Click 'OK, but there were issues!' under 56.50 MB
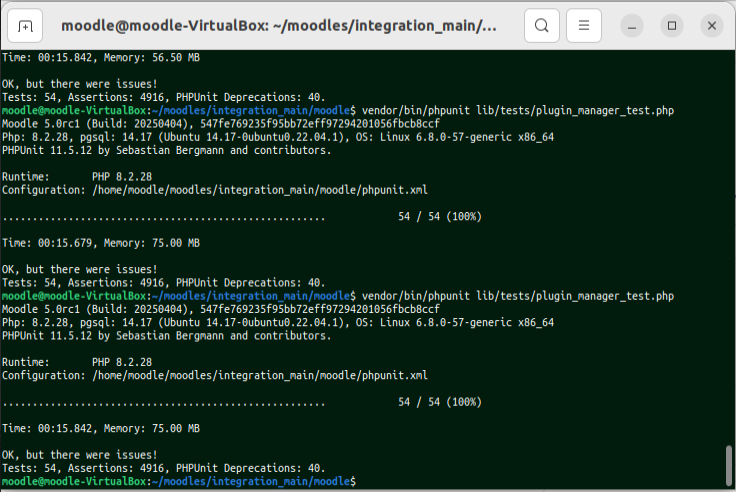The width and height of the screenshot is (736, 492). point(80,84)
